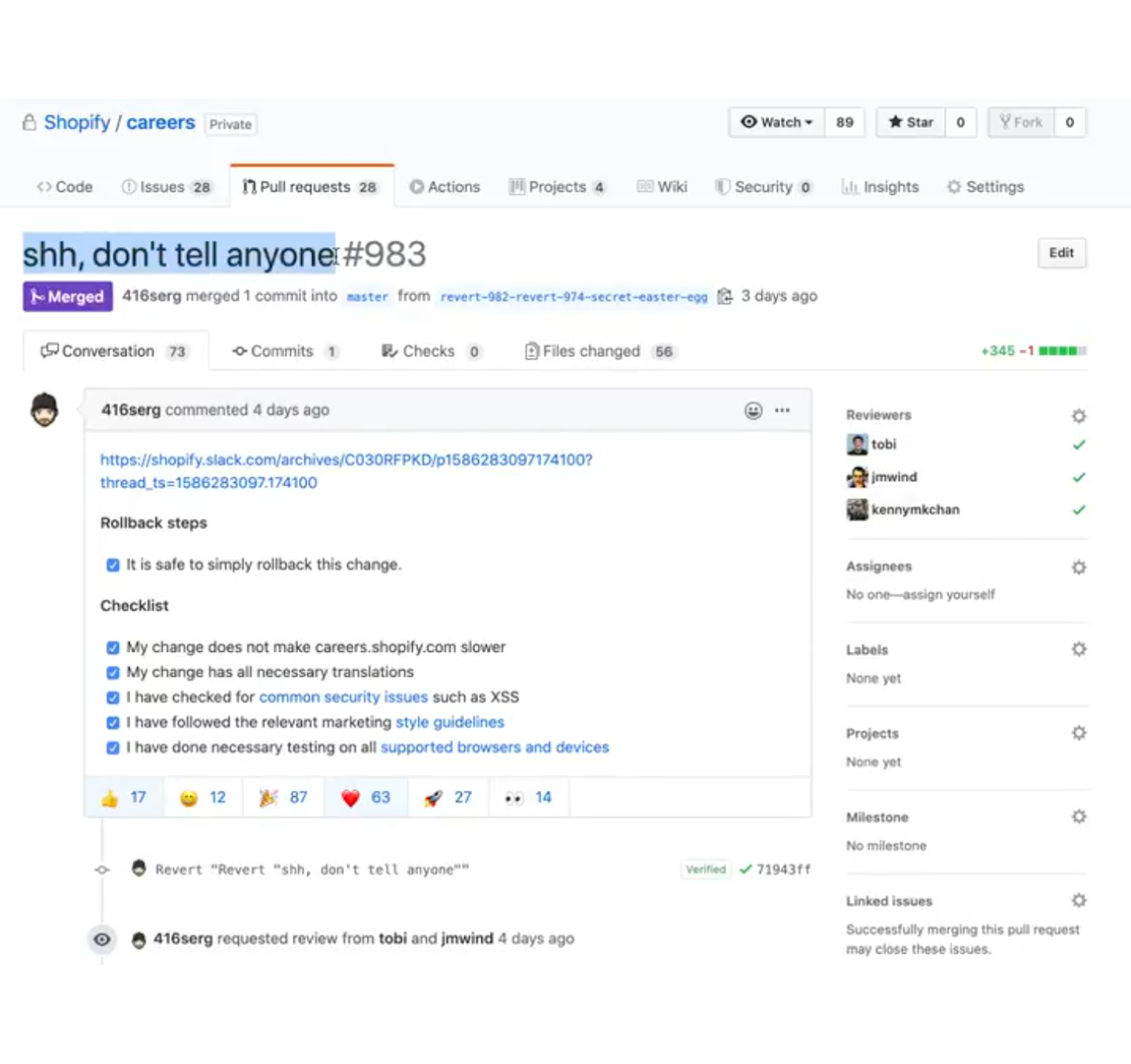1131x1064 pixels.
Task: Open the Labels gear settings
Action: 1079,649
